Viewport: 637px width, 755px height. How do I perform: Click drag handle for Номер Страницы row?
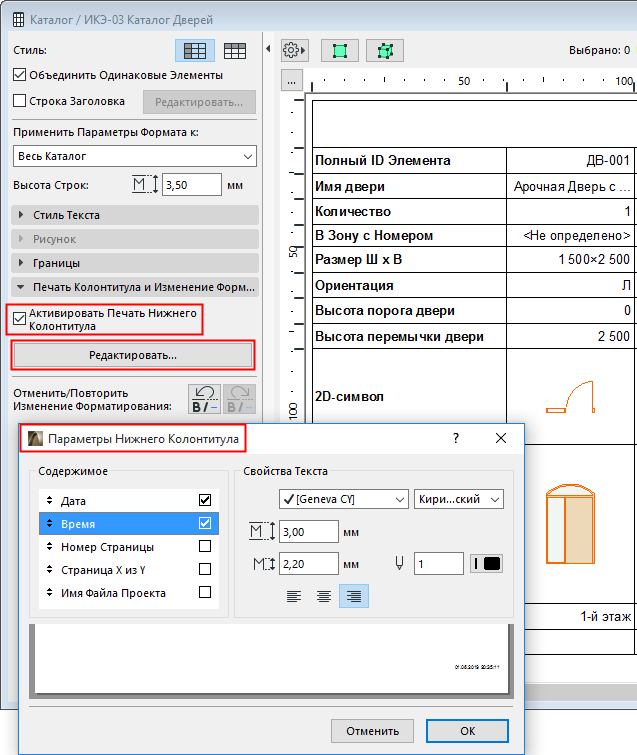(50, 547)
